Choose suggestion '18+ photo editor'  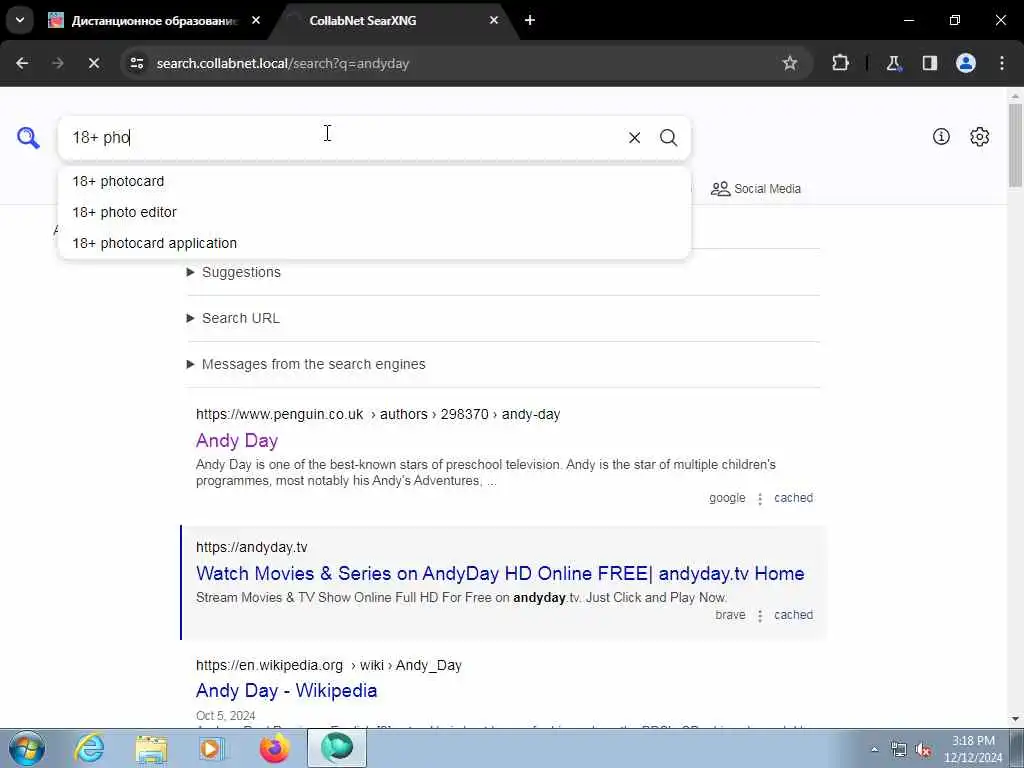[x=374, y=212]
